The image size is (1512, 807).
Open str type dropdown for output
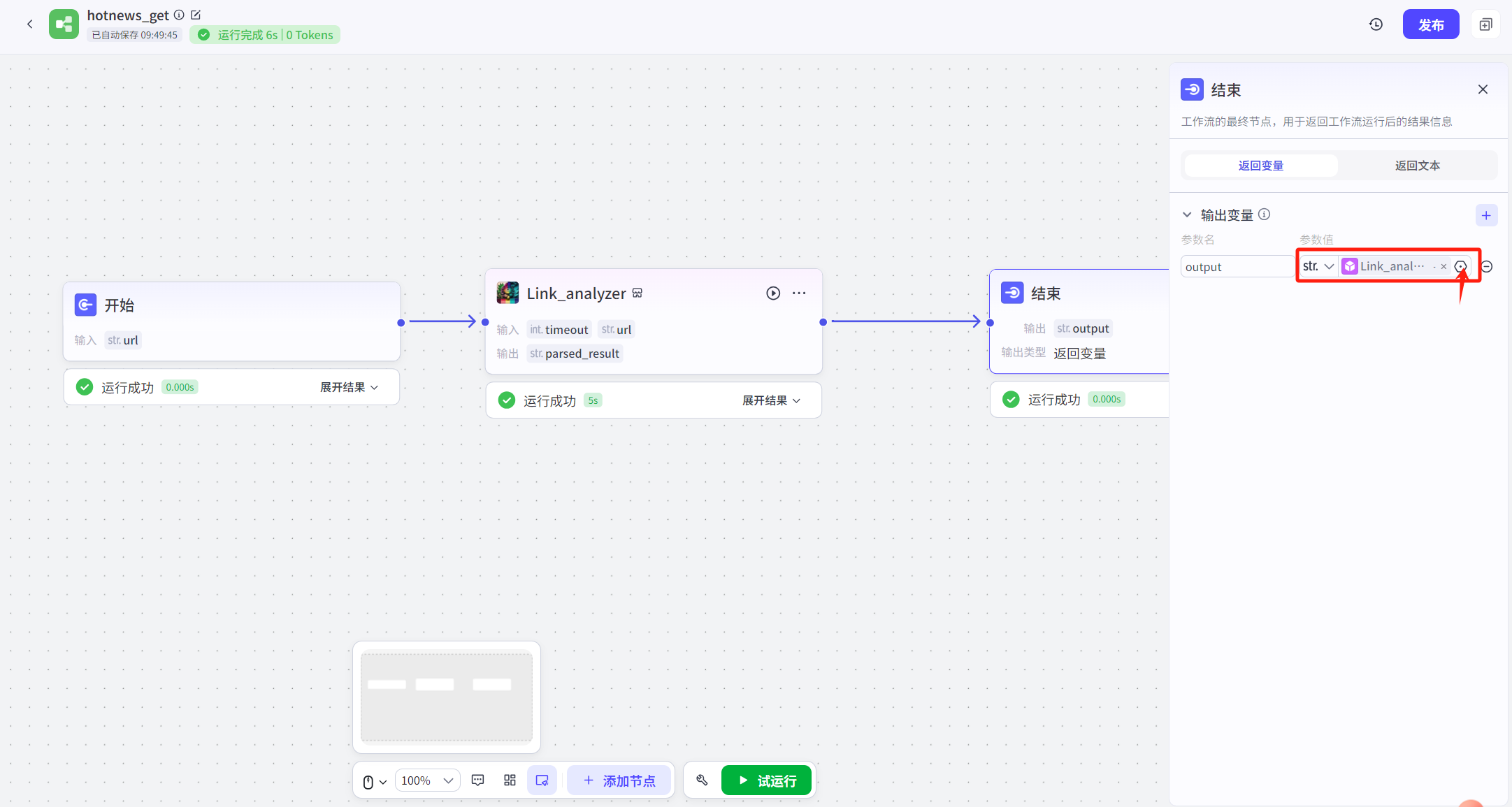pyautogui.click(x=1318, y=266)
